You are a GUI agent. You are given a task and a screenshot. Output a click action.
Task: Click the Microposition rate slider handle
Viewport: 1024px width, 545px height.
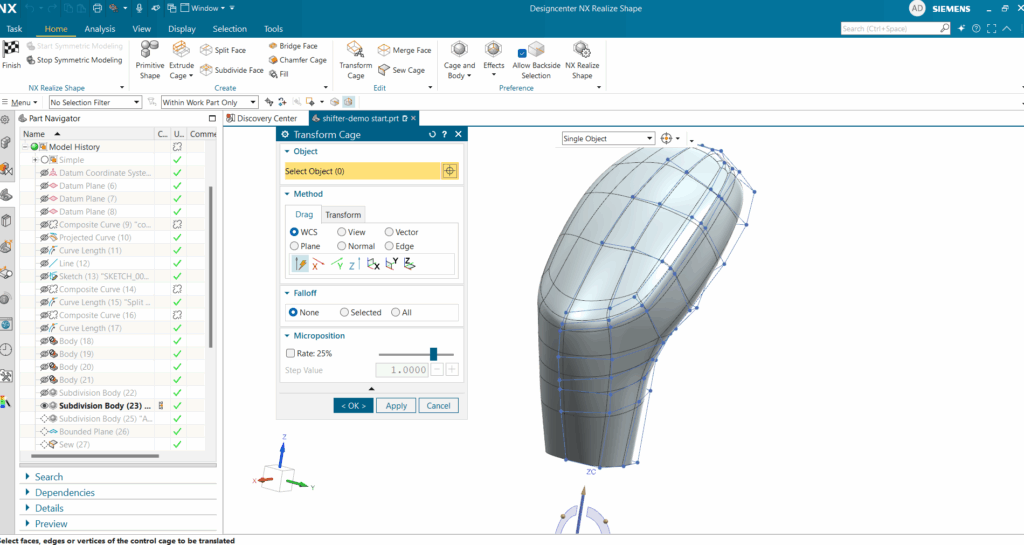433,354
